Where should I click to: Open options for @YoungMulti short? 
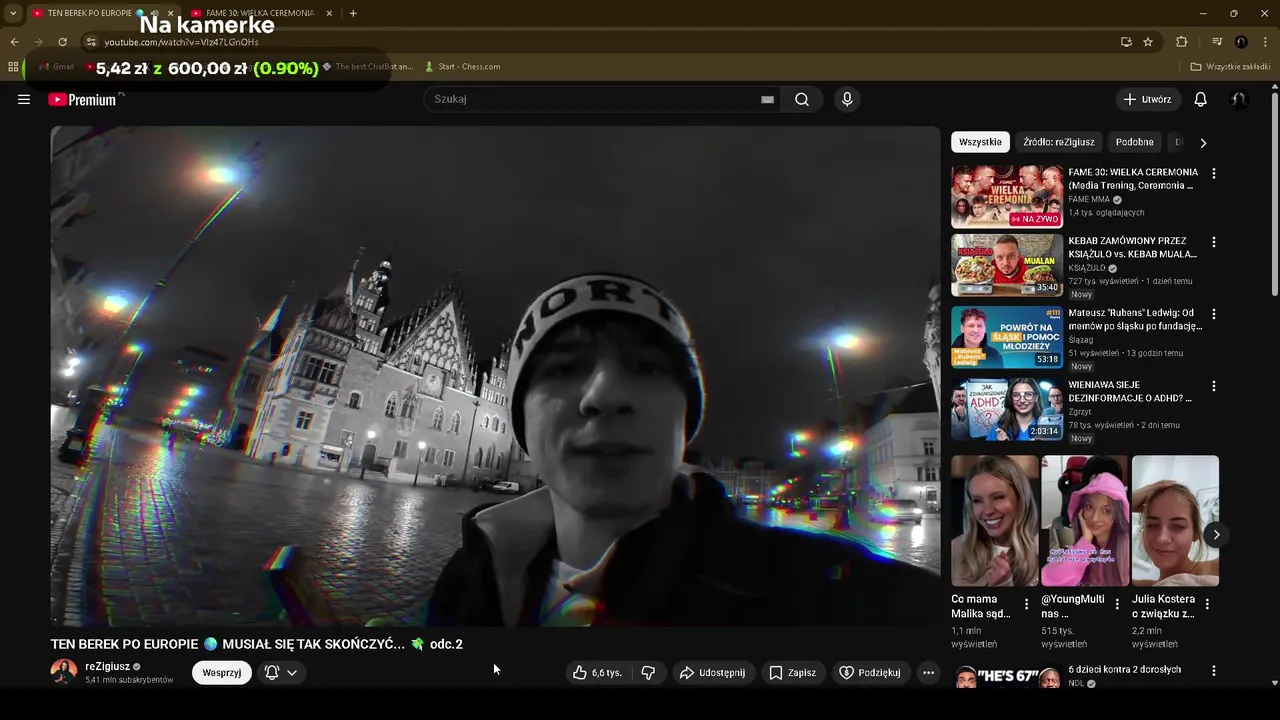point(1117,604)
